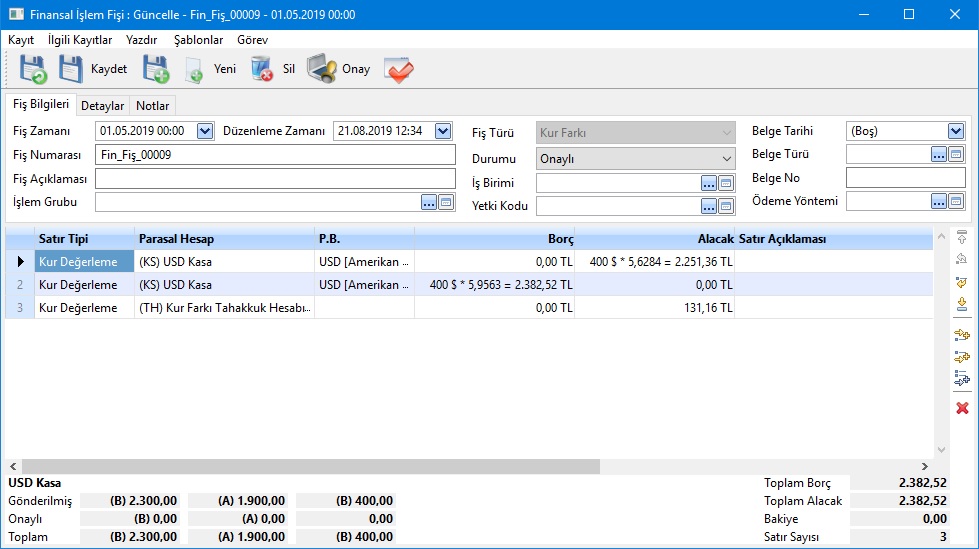Open the İlgili Kayıtlar menu

[x=80, y=40]
